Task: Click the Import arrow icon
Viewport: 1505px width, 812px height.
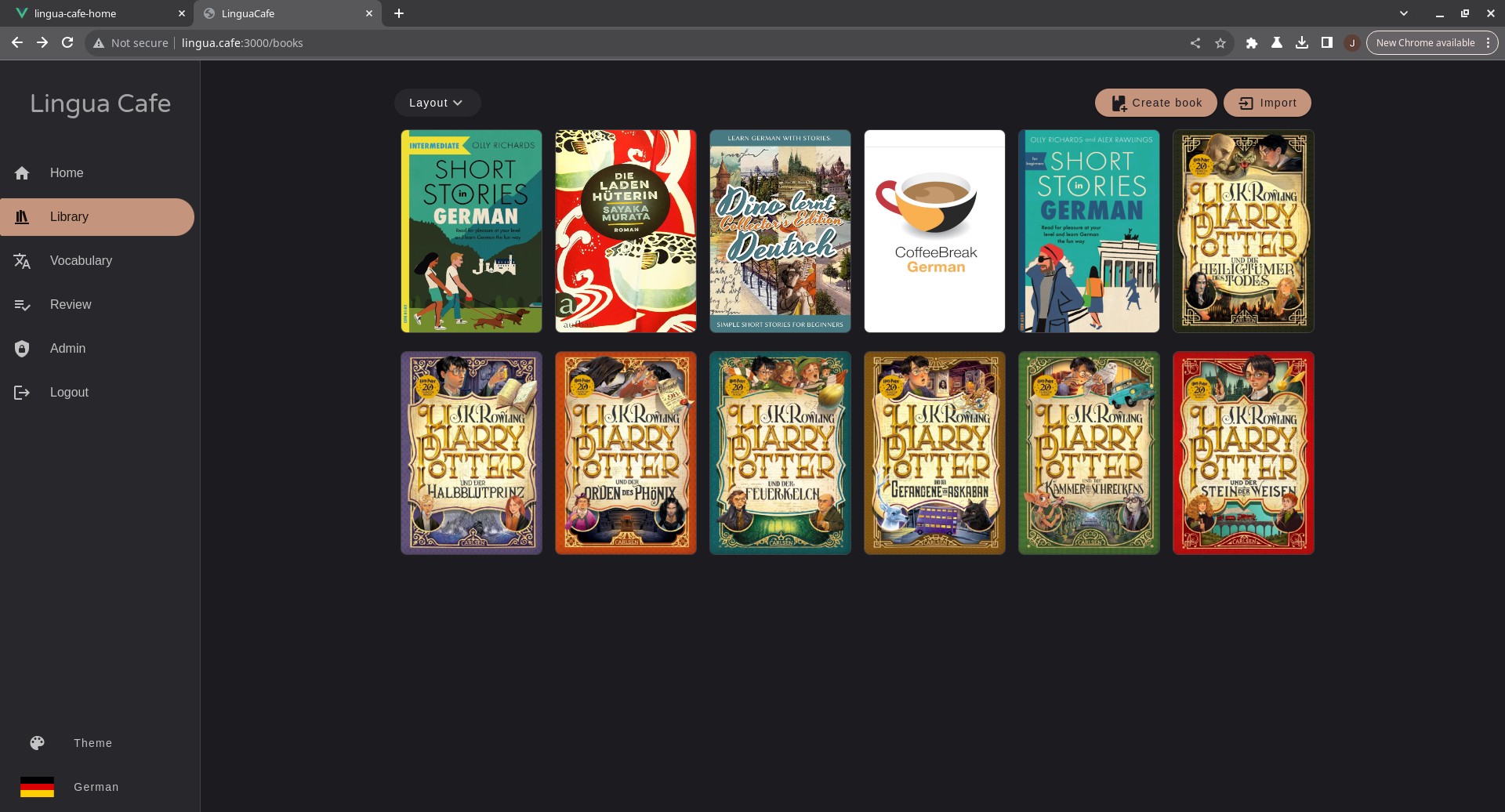Action: [x=1246, y=103]
